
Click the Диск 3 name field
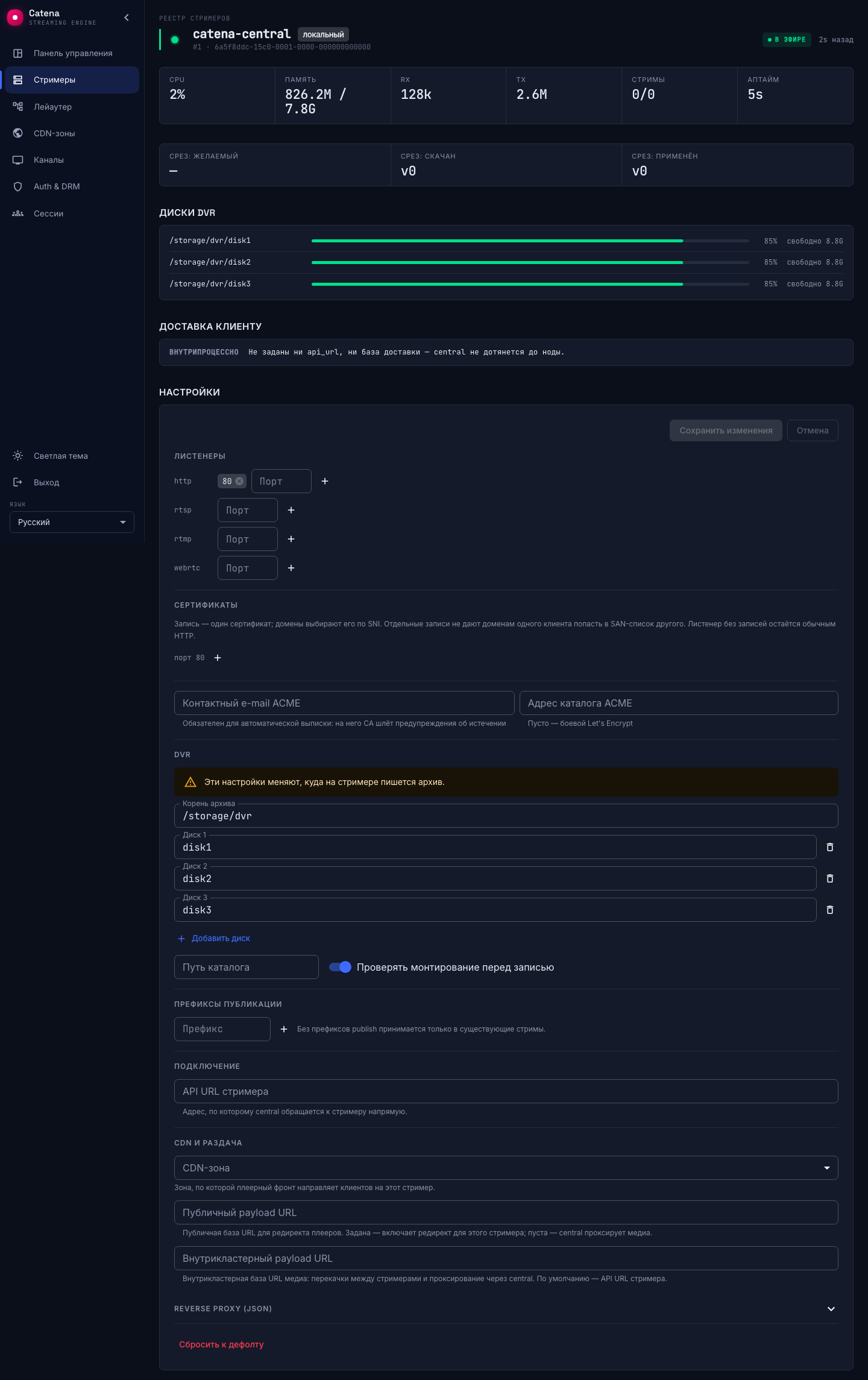495,910
